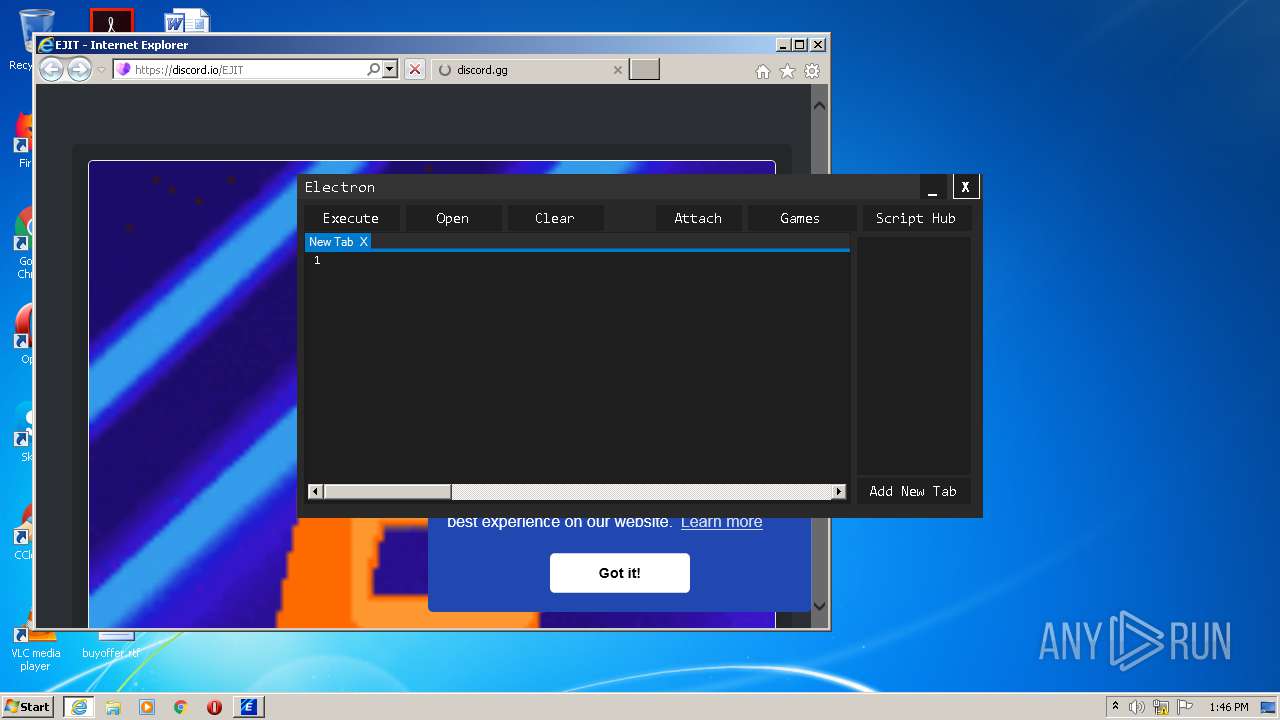This screenshot has height=720, width=1280.
Task: Click the Got it! cookie button
Action: coord(620,573)
